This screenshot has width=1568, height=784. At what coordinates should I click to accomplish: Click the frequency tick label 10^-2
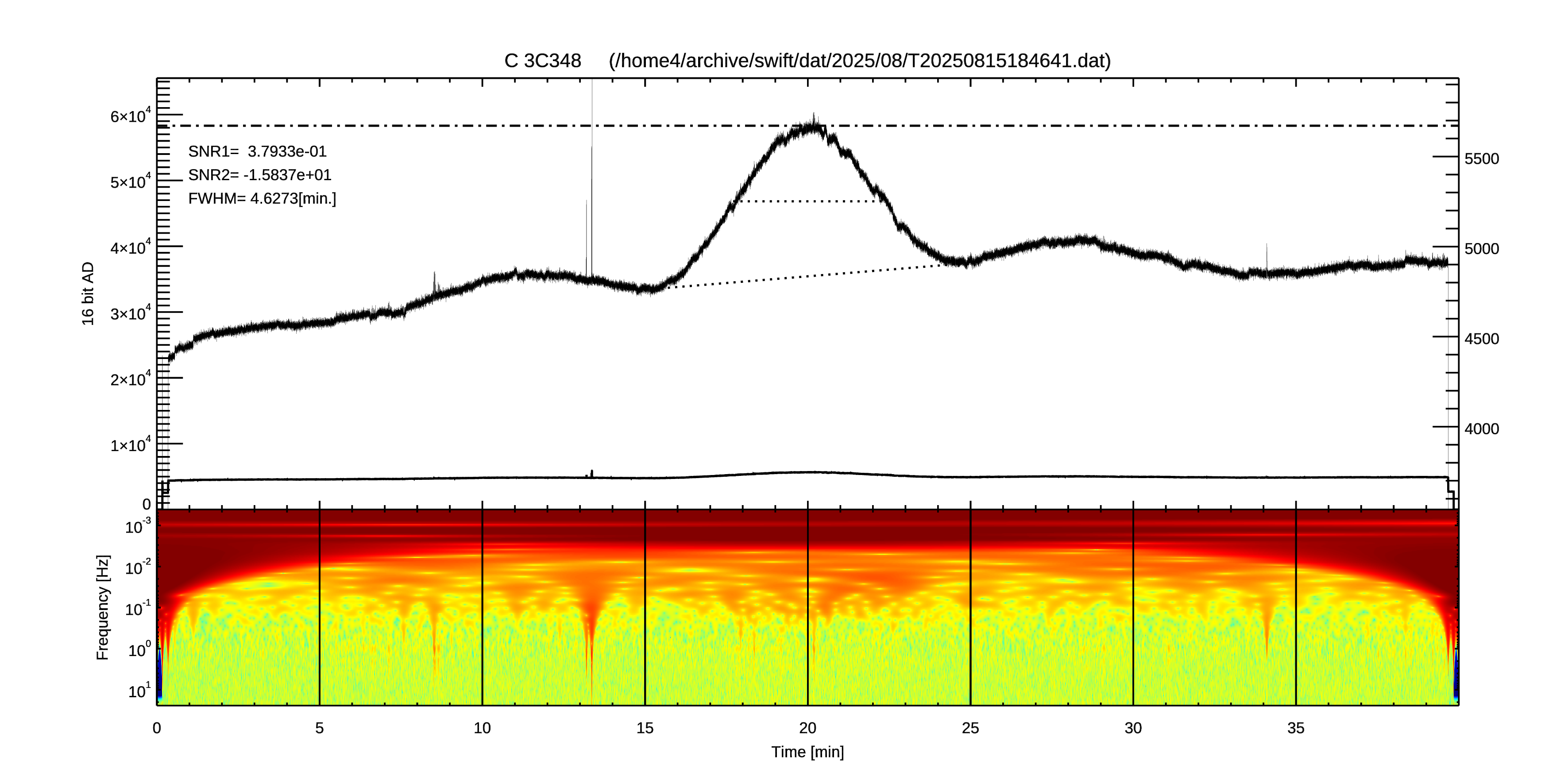[x=138, y=568]
